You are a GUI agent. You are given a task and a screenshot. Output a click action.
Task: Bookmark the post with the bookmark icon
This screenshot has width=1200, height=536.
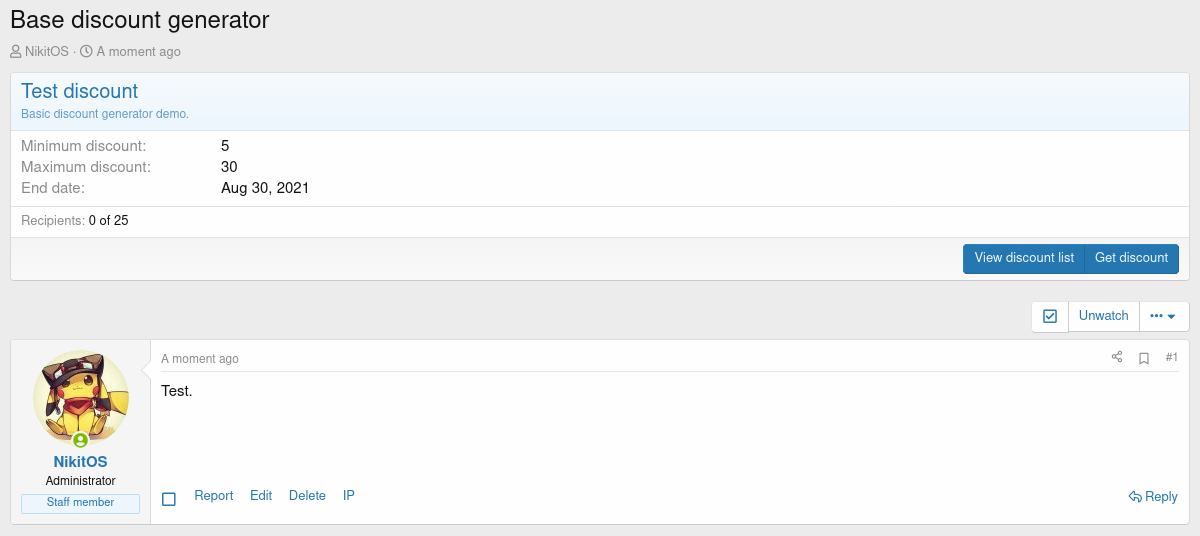(1144, 358)
